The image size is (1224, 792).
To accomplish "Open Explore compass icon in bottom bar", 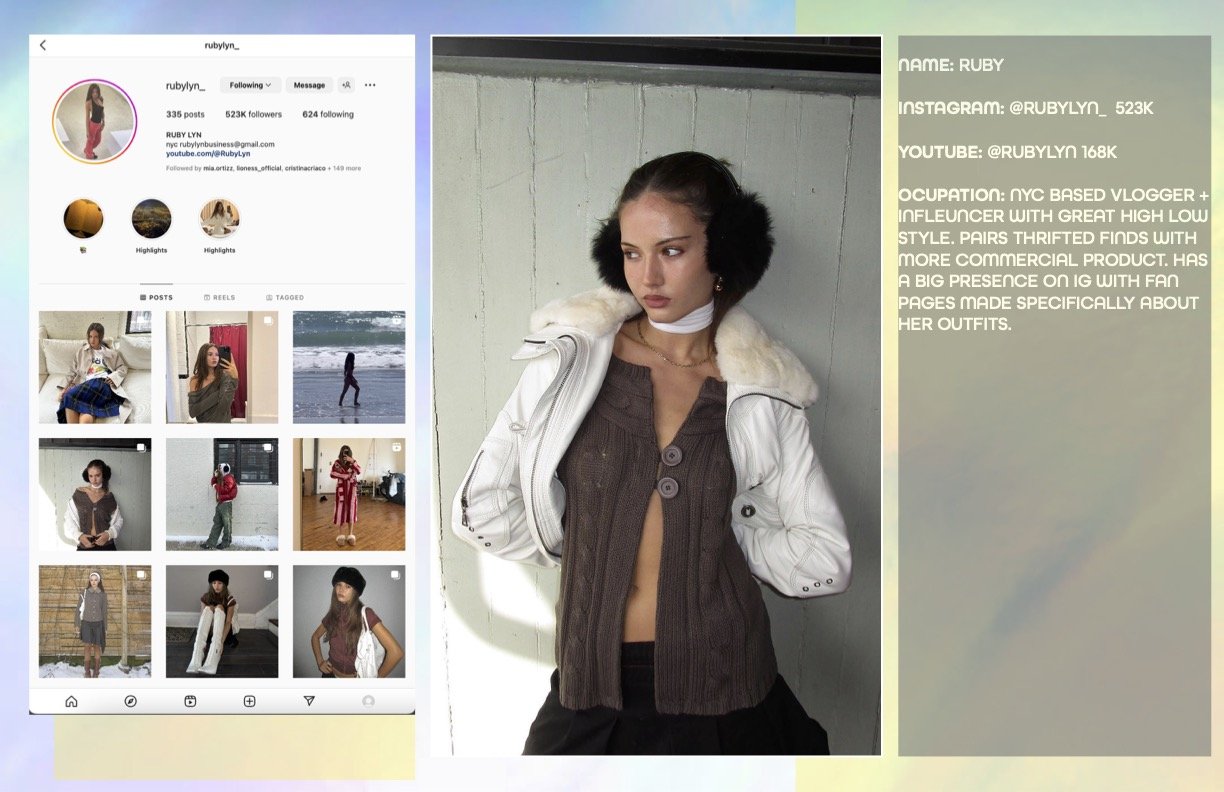I will coord(130,701).
